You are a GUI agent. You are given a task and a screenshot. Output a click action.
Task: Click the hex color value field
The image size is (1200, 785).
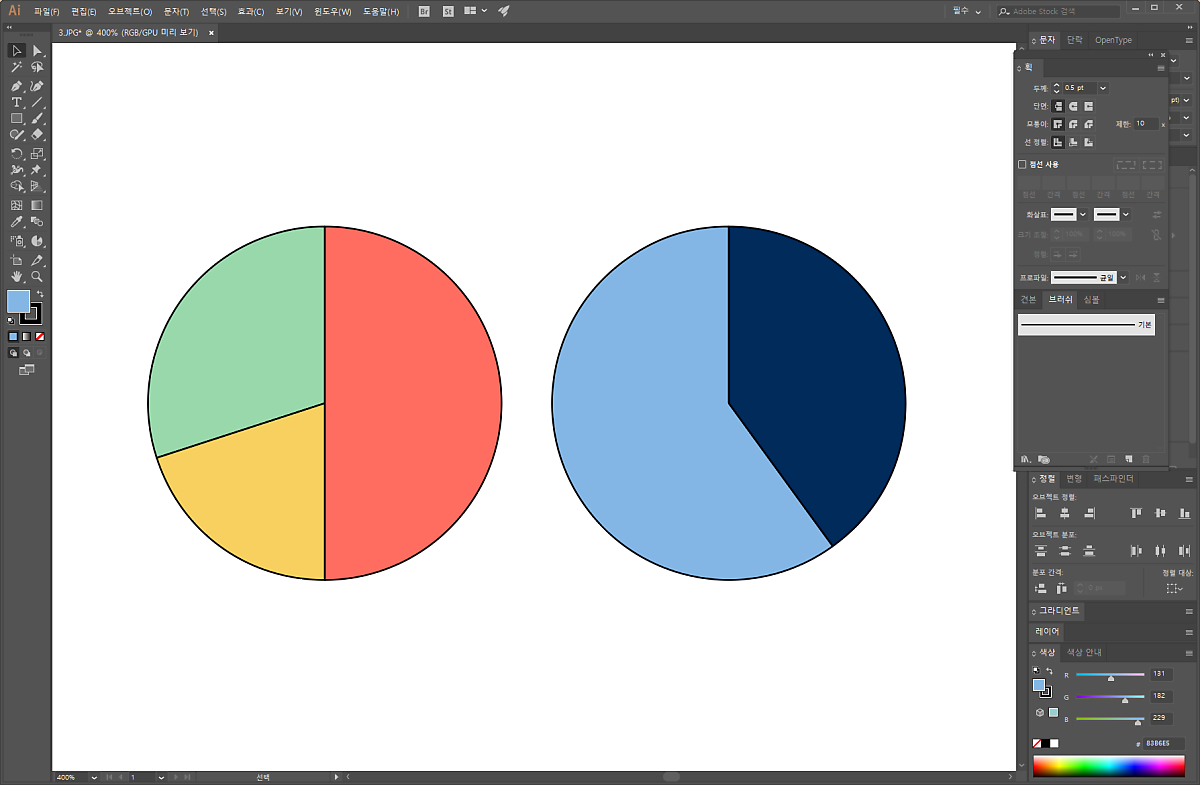[1164, 744]
